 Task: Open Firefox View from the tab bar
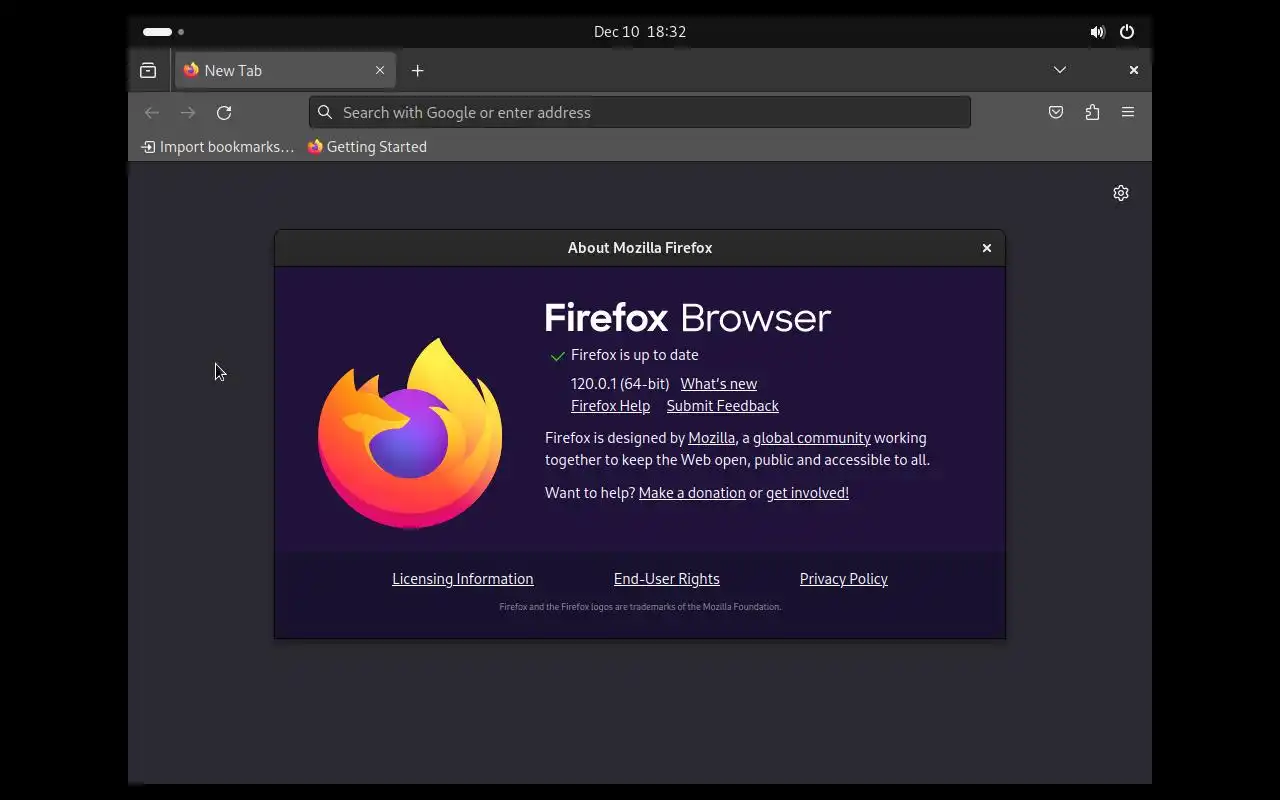pos(148,70)
